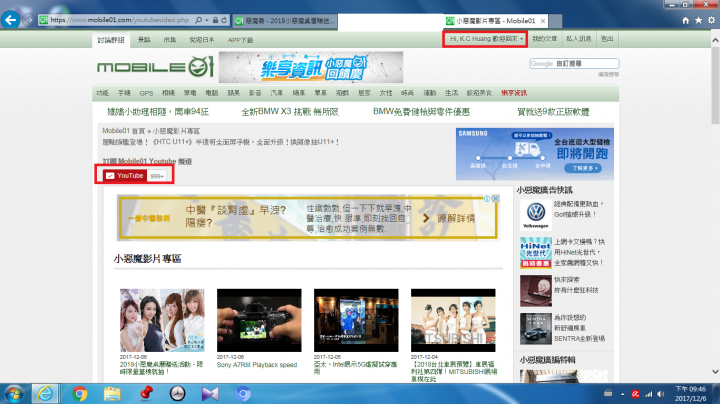Open the browser Home icon
Screen dimensions: 720x404
pos(686,20)
